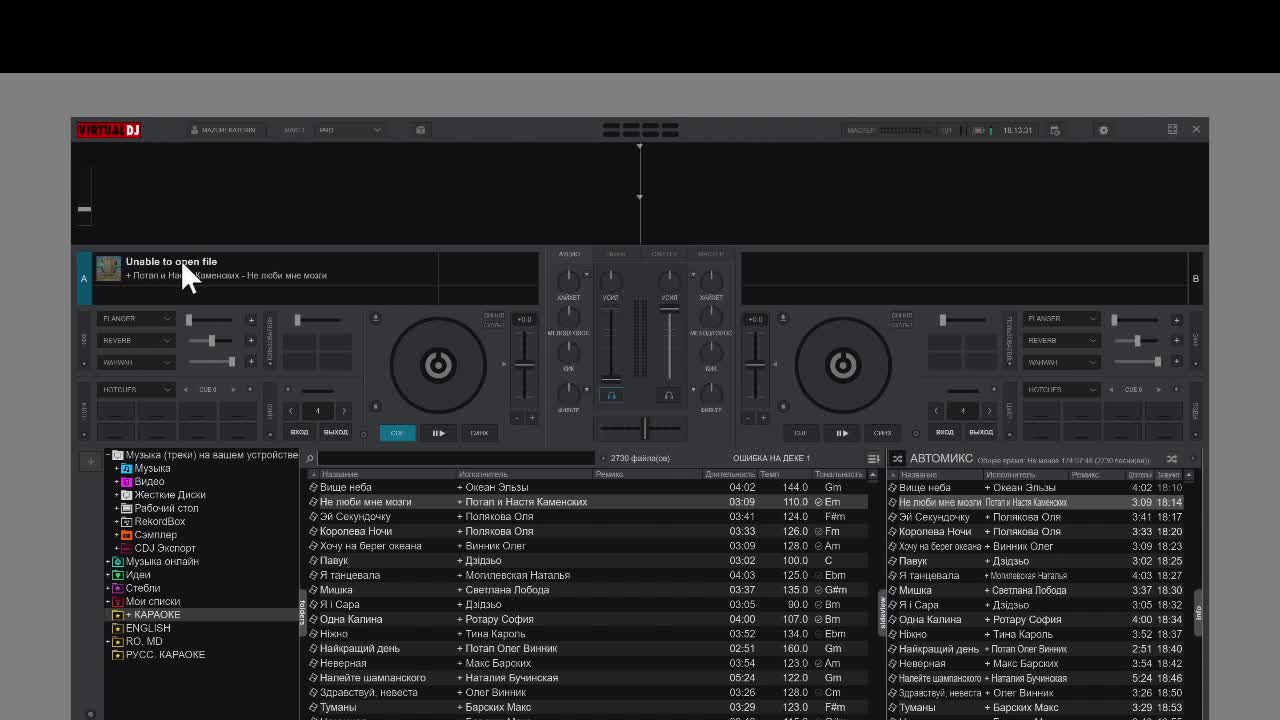
Task: Click the VirtualDJ logo
Action: tap(109, 130)
